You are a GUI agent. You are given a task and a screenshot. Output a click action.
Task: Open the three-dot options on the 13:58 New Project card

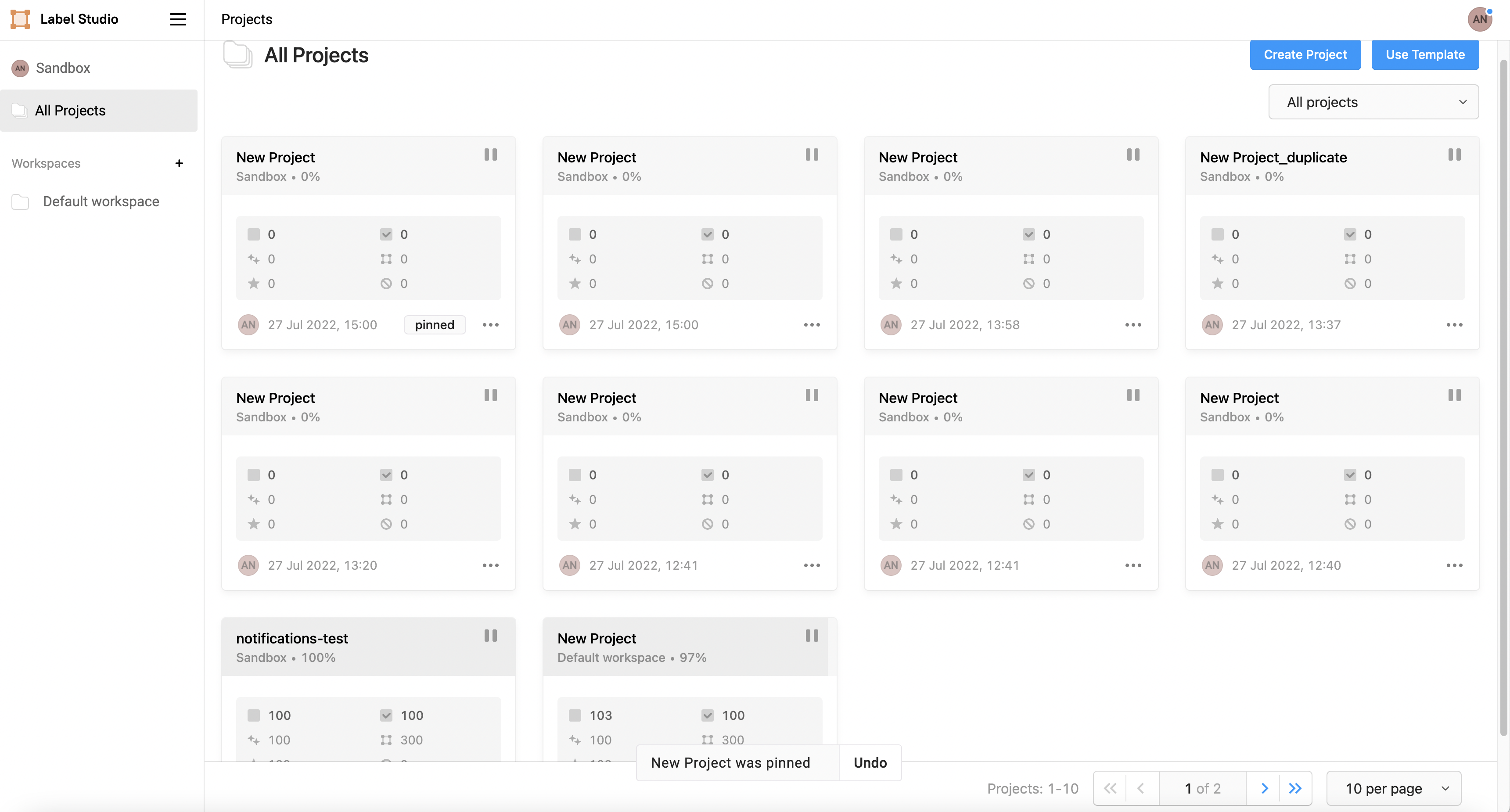pos(1132,325)
